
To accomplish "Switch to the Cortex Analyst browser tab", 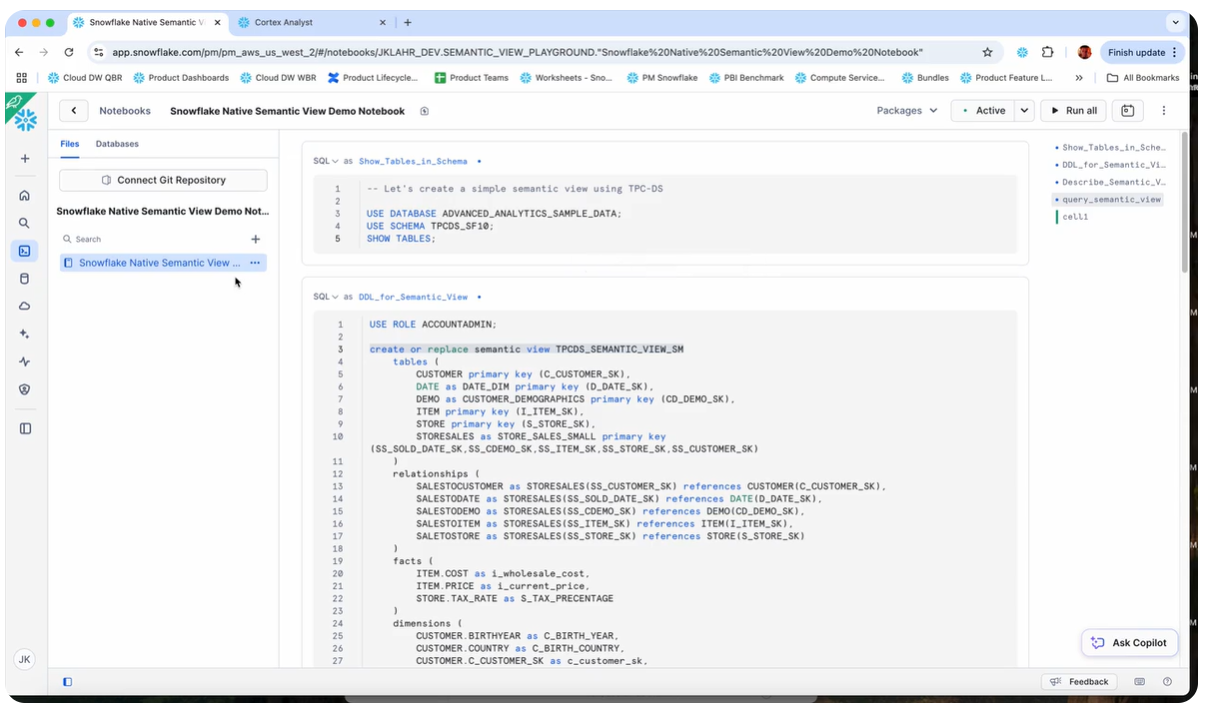I will [x=312, y=22].
